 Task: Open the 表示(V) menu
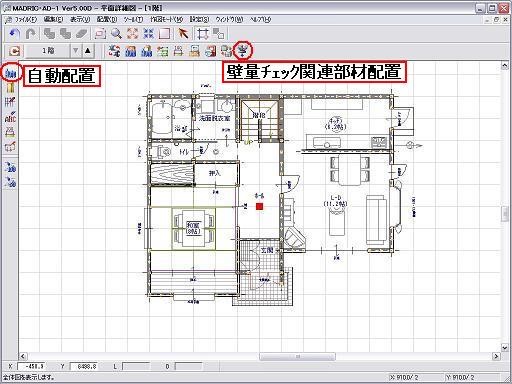click(x=80, y=19)
